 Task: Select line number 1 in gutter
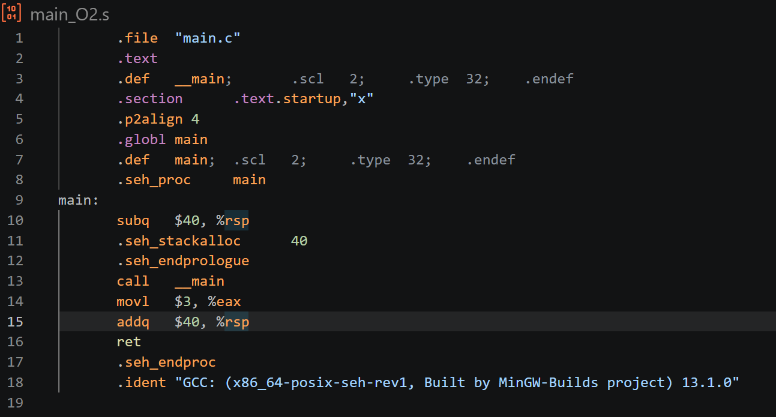[x=19, y=38]
